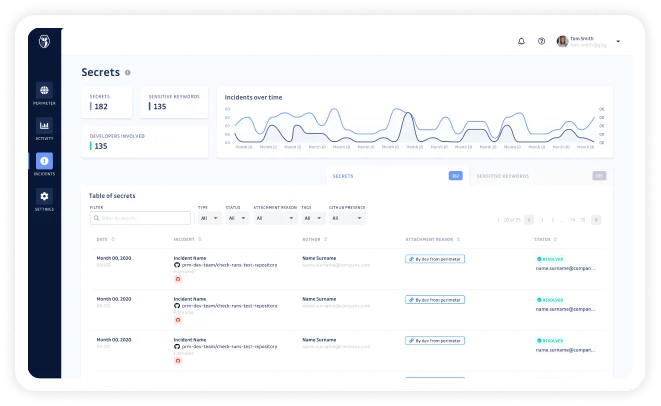Click the filter search input field
The height and width of the screenshot is (406, 661).
(140, 218)
